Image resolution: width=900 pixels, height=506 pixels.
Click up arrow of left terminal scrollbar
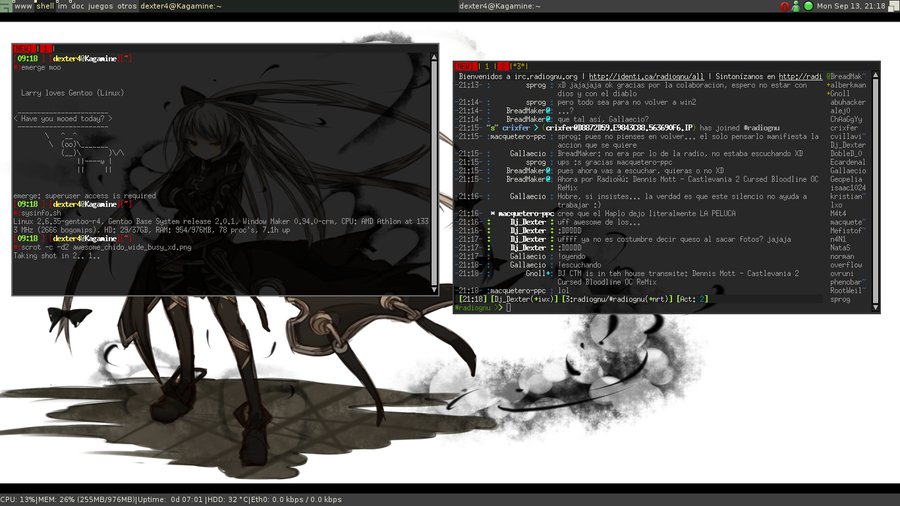pyautogui.click(x=434, y=57)
